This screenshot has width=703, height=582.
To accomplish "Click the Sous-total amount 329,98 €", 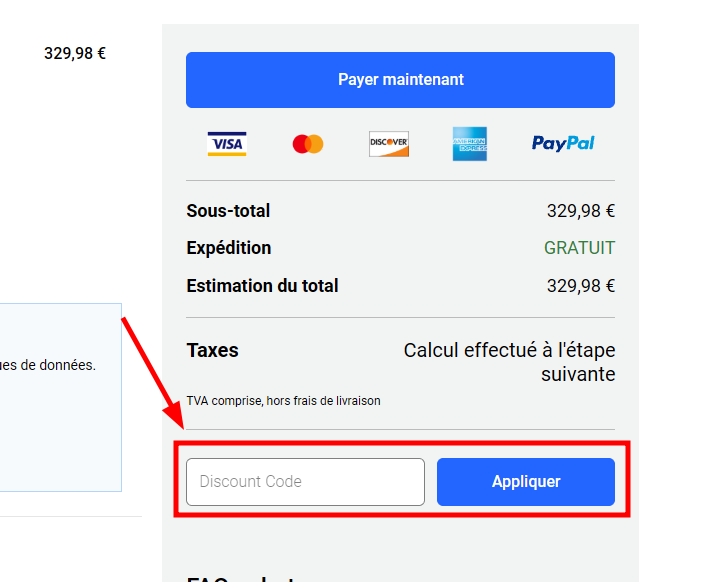I will click(580, 211).
